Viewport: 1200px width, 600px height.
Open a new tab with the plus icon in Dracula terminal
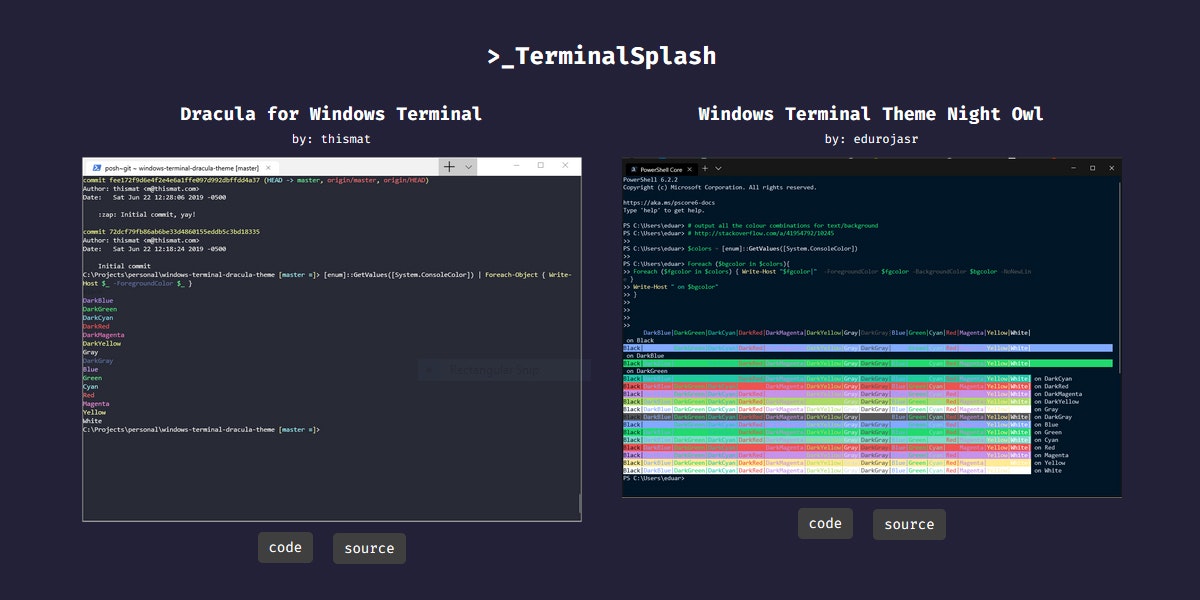pos(448,166)
